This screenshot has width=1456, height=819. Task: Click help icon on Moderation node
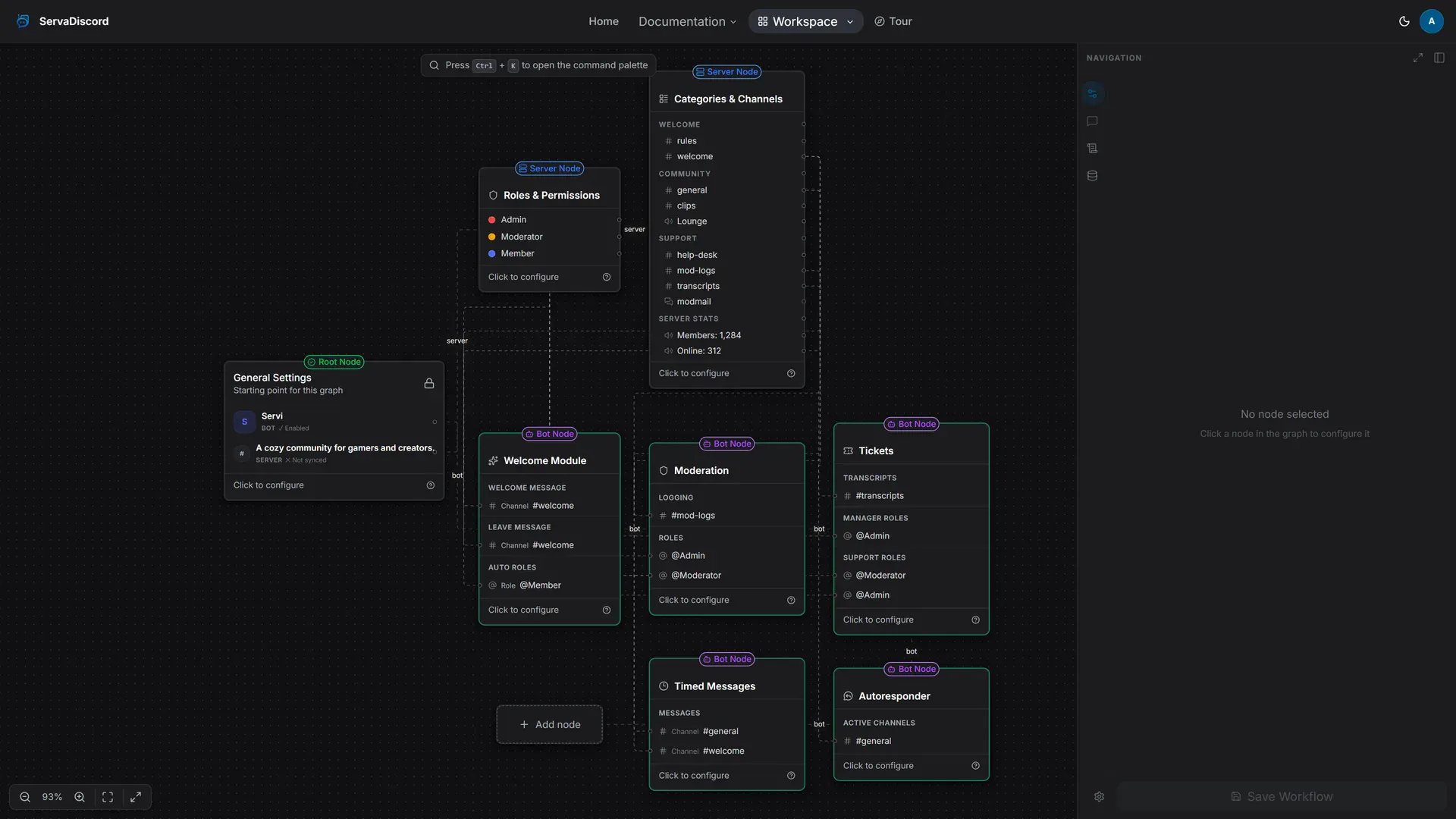pyautogui.click(x=791, y=600)
